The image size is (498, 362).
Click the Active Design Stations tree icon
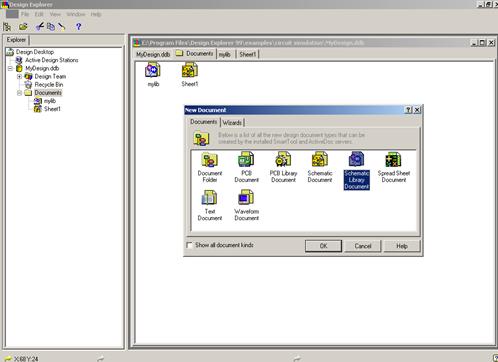pos(19,60)
